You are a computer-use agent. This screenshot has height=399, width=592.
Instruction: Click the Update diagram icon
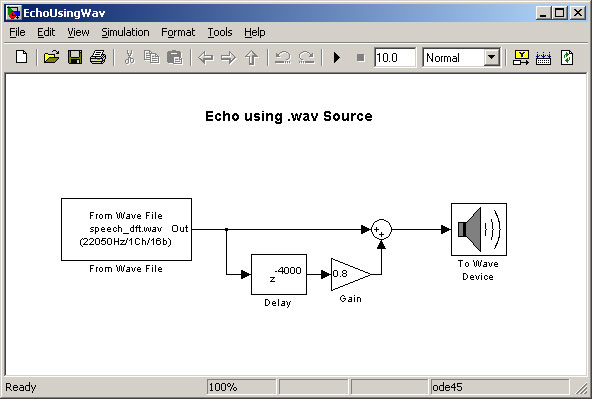(x=567, y=57)
